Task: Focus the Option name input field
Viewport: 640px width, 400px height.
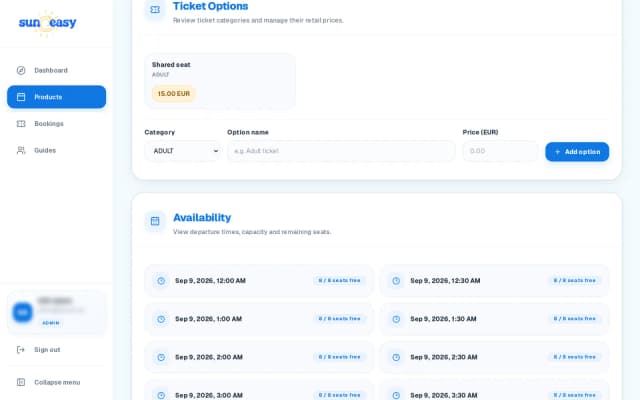Action: [341, 151]
